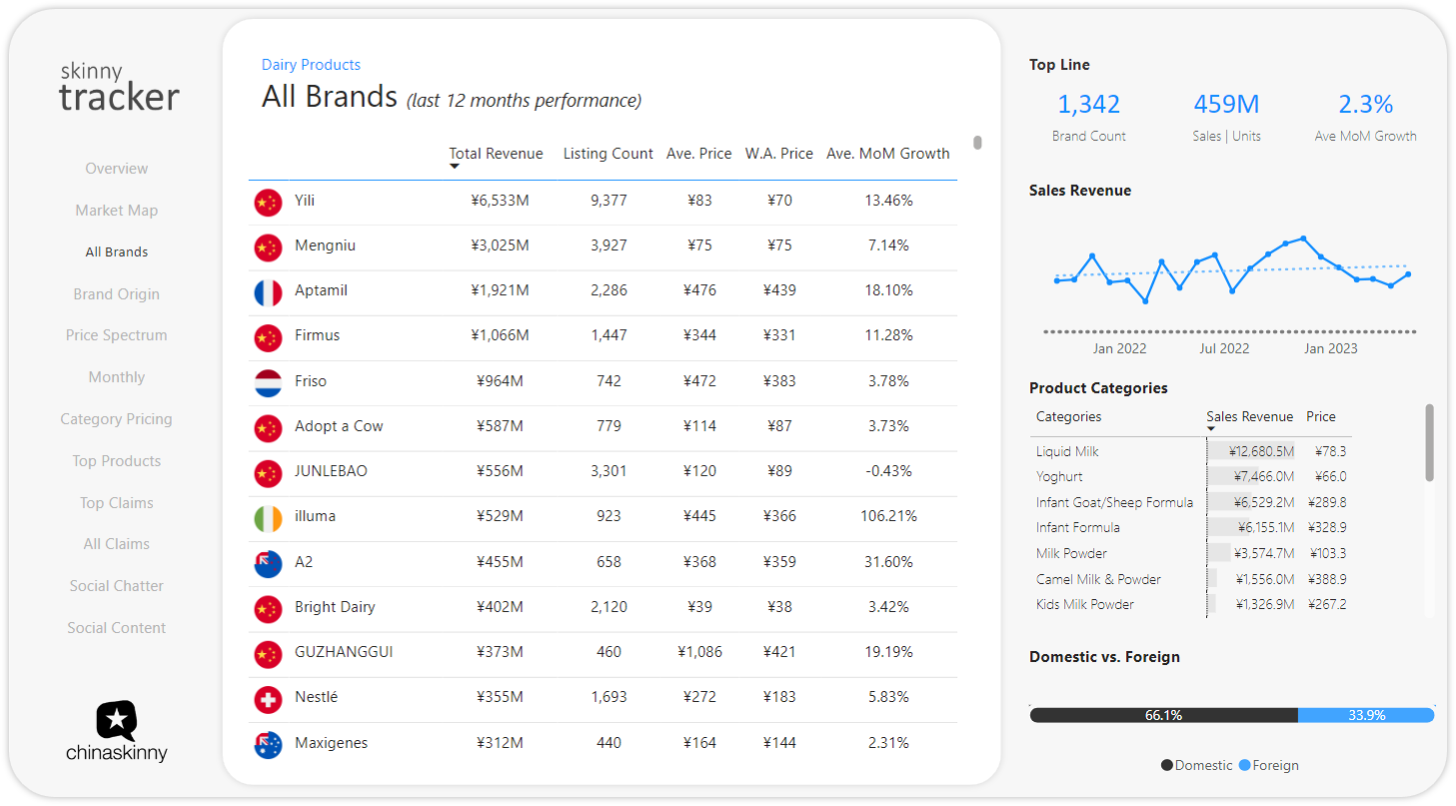Screen dimensions: 1456x806
Task: Click the flag icon beside Bright Dairy
Action: pyautogui.click(x=268, y=608)
